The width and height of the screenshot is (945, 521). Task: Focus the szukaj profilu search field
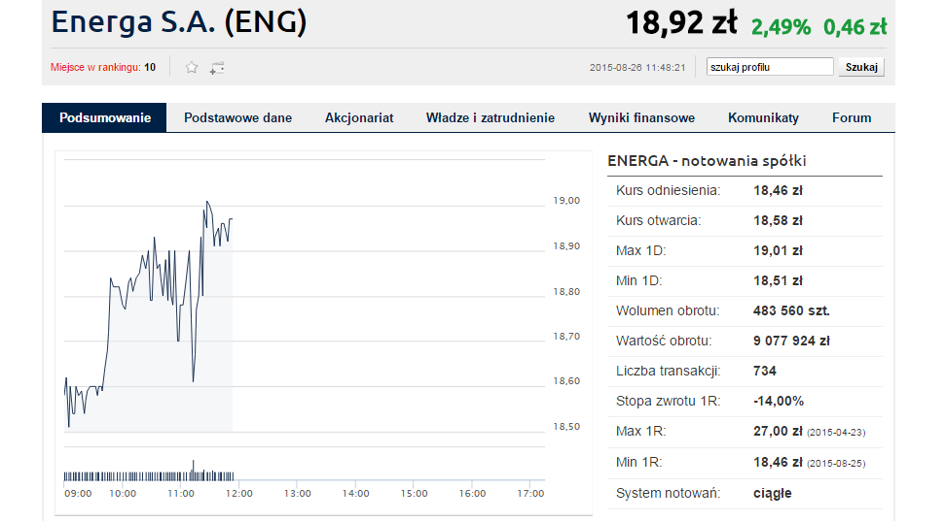770,67
